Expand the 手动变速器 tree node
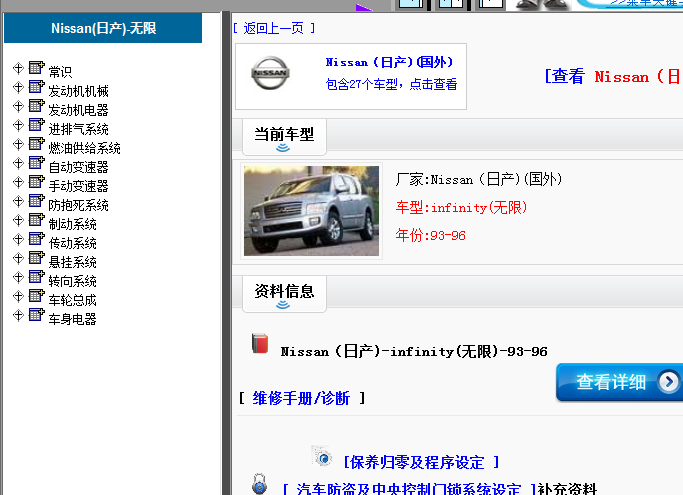 18,182
